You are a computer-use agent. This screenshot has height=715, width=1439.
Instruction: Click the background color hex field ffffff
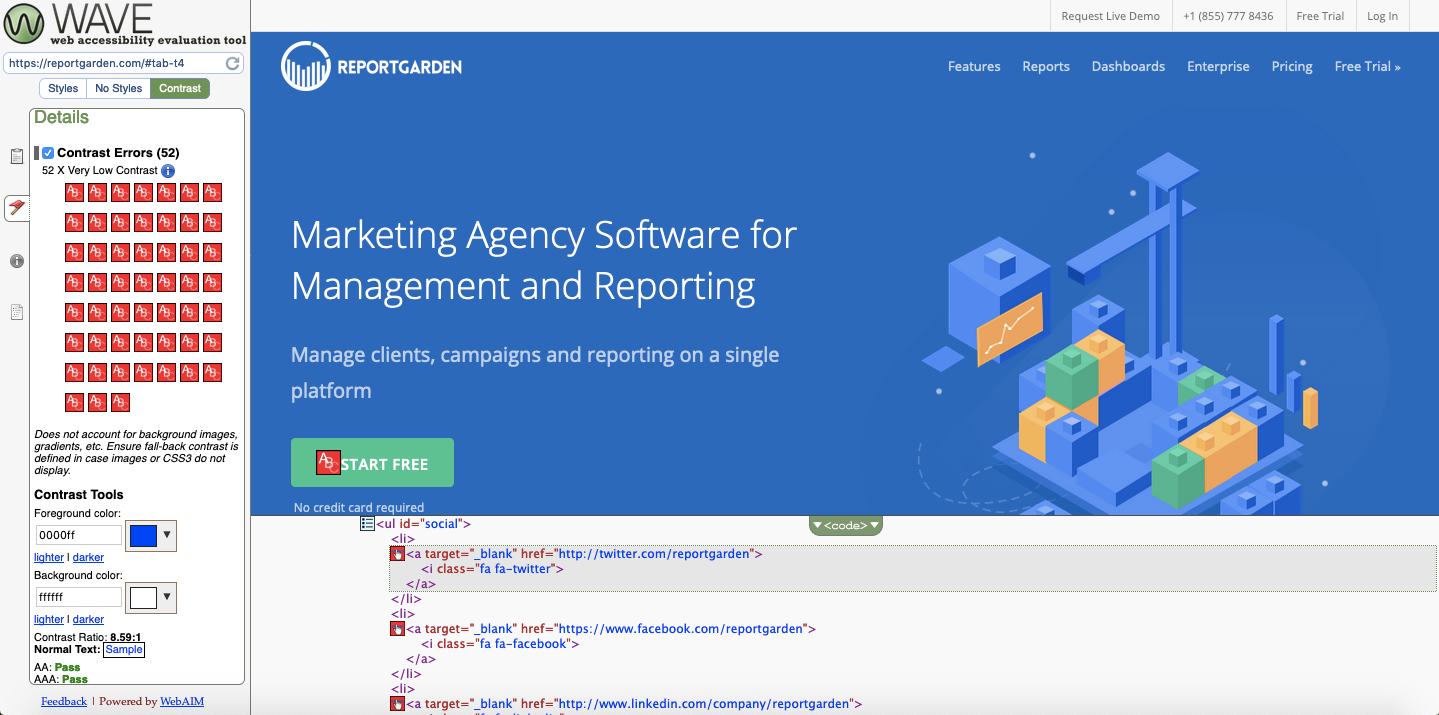coord(78,597)
